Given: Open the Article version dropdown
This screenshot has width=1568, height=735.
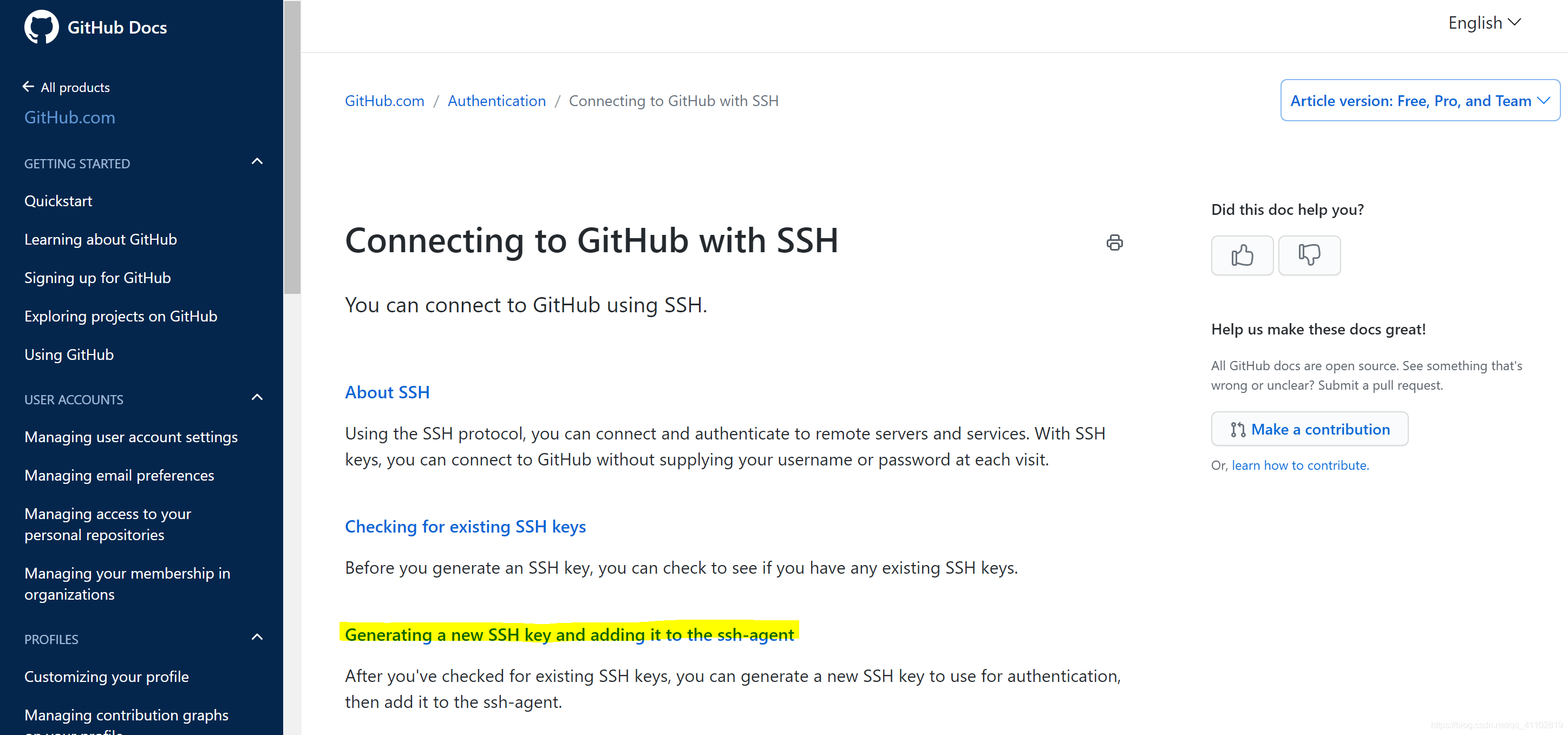Looking at the screenshot, I should tap(1420, 100).
